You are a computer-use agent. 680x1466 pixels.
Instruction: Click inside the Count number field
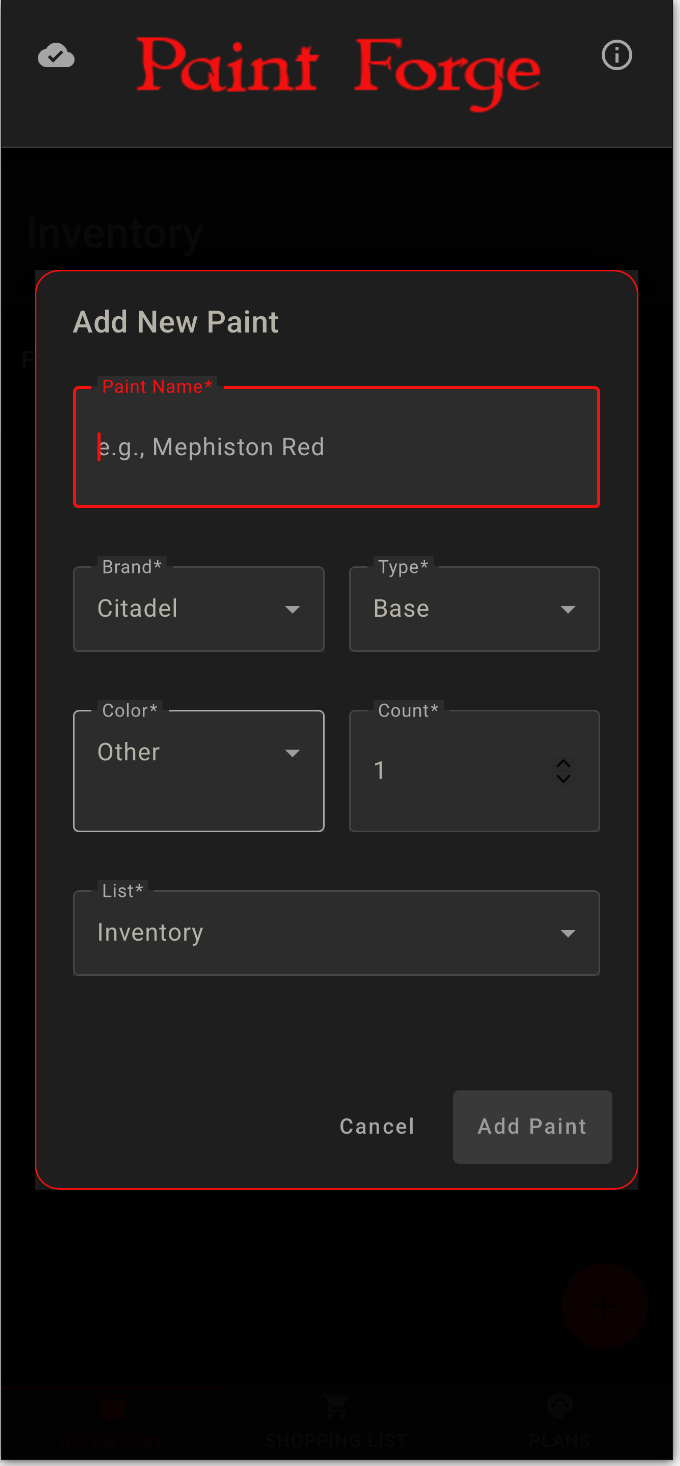(x=450, y=770)
